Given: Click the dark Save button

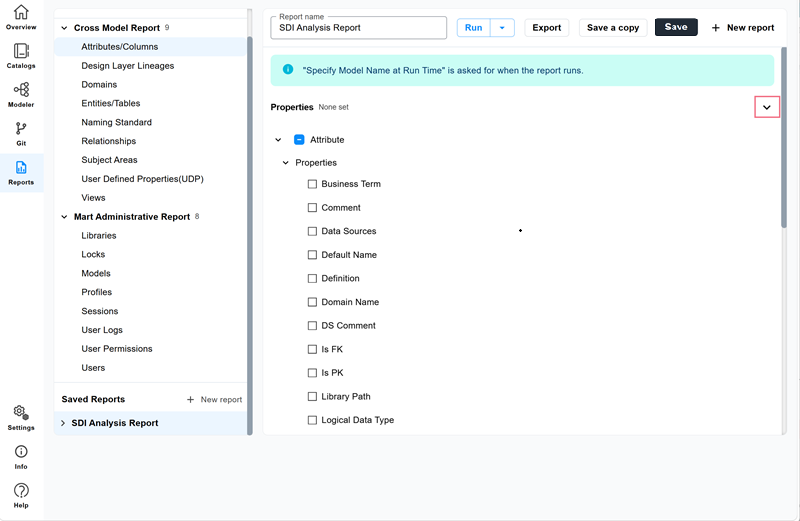Looking at the screenshot, I should pyautogui.click(x=676, y=27).
